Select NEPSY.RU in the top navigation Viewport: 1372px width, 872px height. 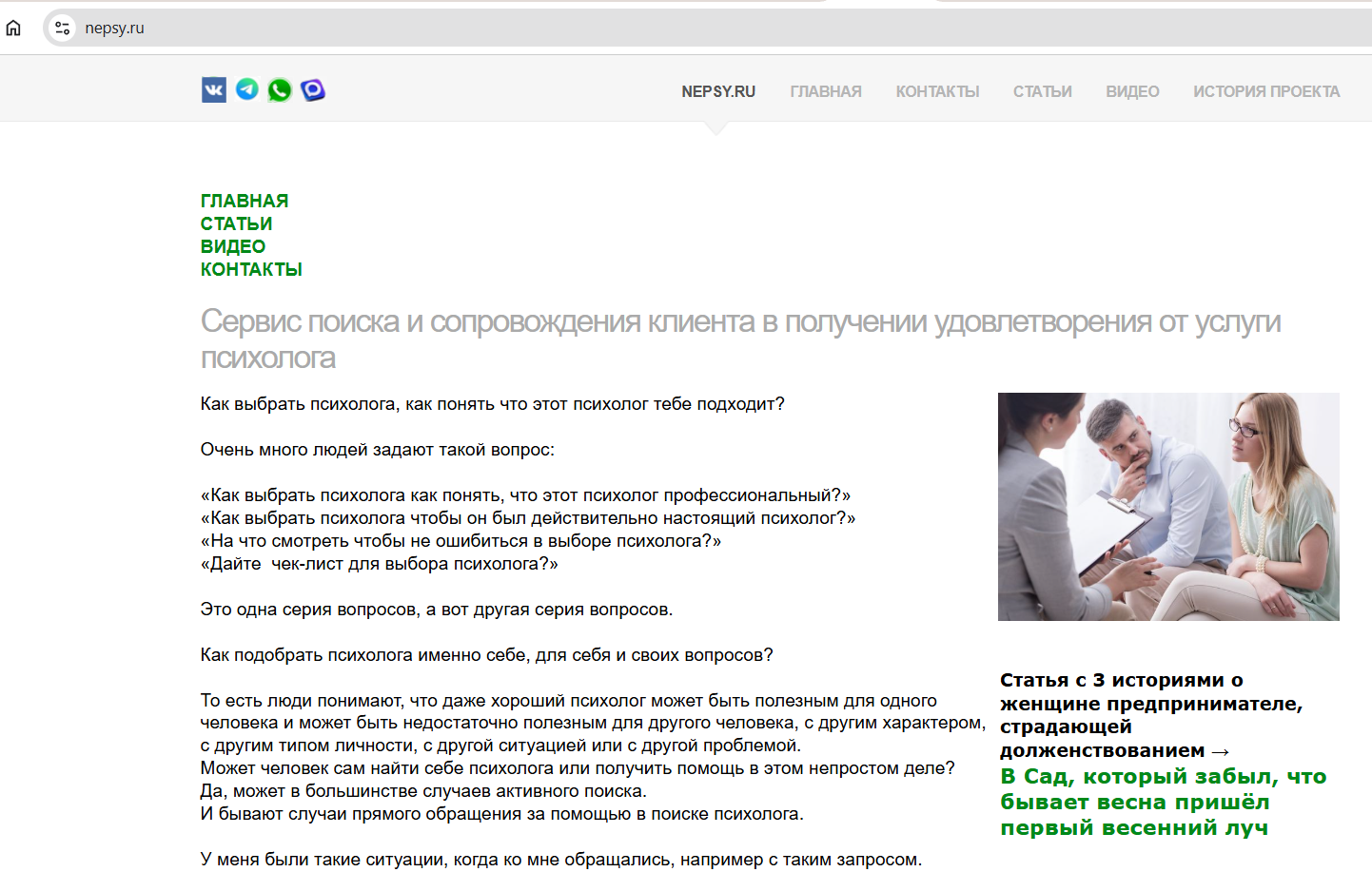[718, 91]
